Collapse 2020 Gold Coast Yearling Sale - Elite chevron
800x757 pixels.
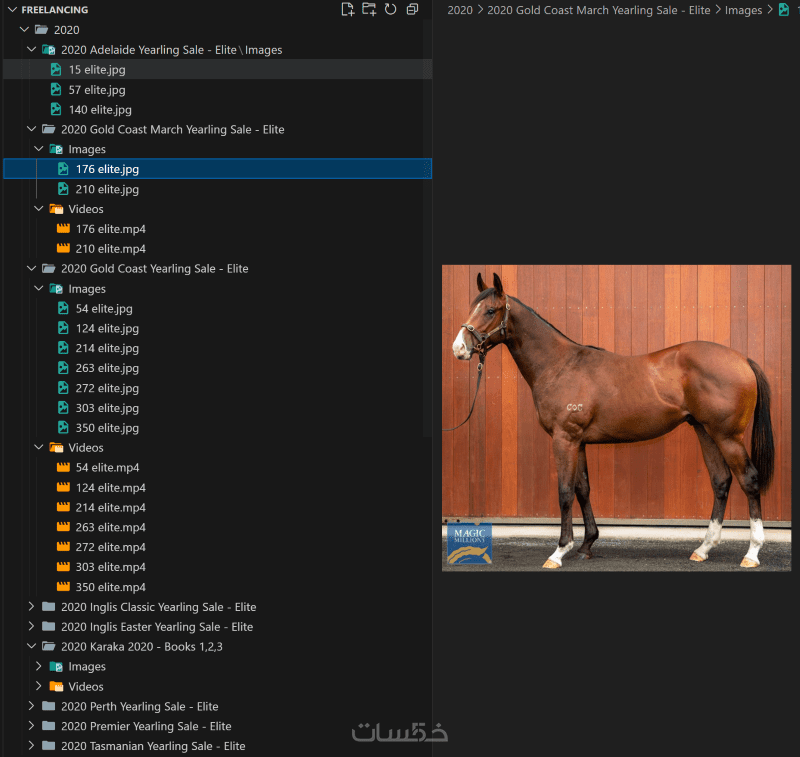31,268
